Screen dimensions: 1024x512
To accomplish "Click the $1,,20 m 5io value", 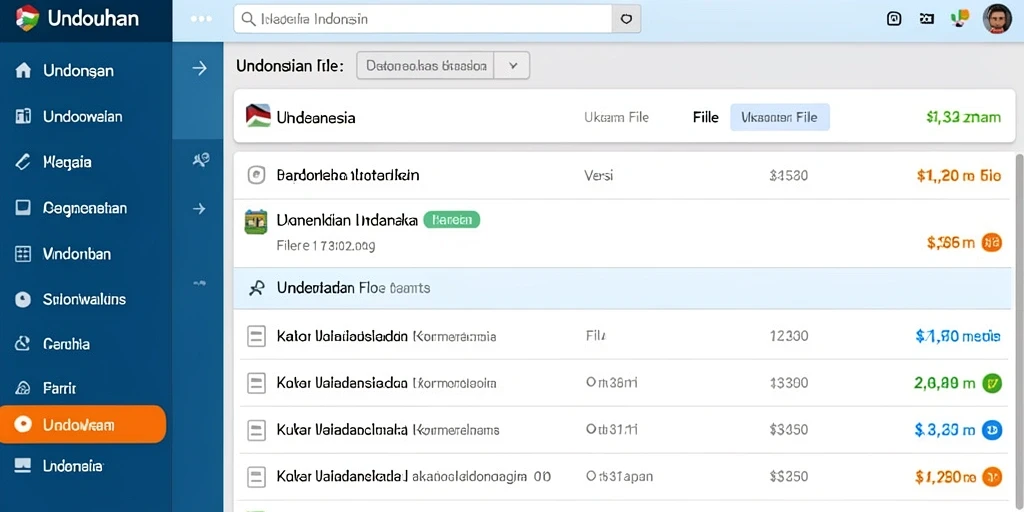I will (959, 175).
